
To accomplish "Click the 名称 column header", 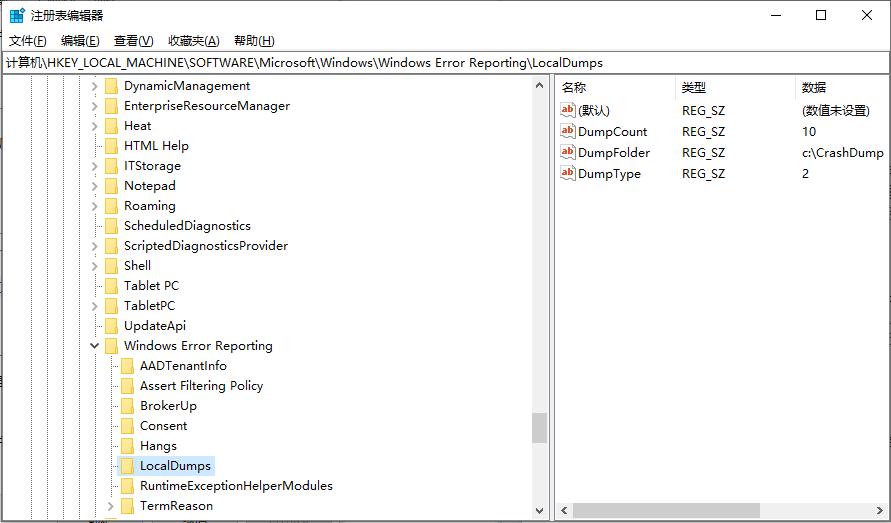I will [615, 88].
